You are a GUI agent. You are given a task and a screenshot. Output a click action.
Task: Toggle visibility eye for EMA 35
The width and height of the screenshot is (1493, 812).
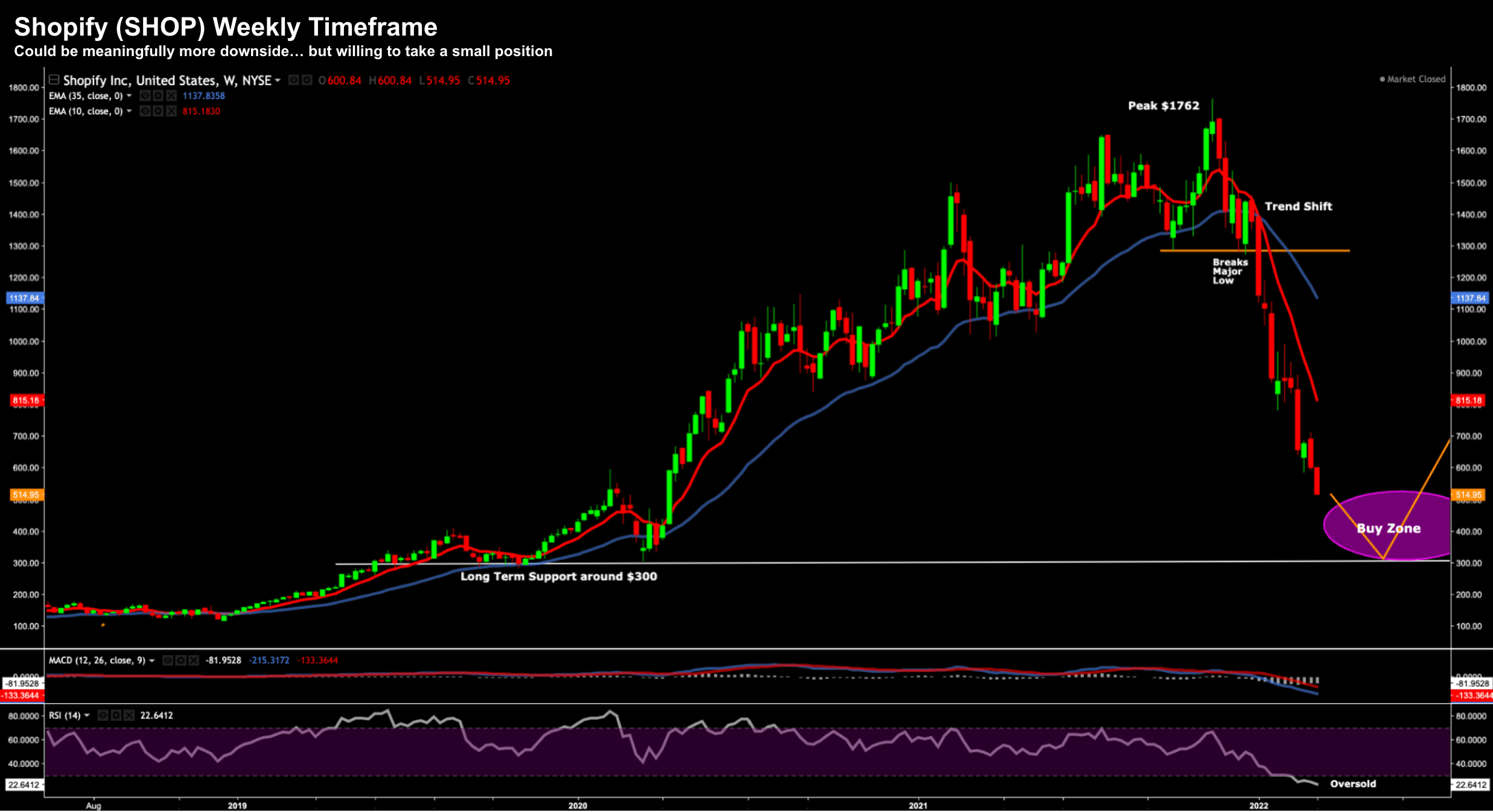[x=145, y=96]
